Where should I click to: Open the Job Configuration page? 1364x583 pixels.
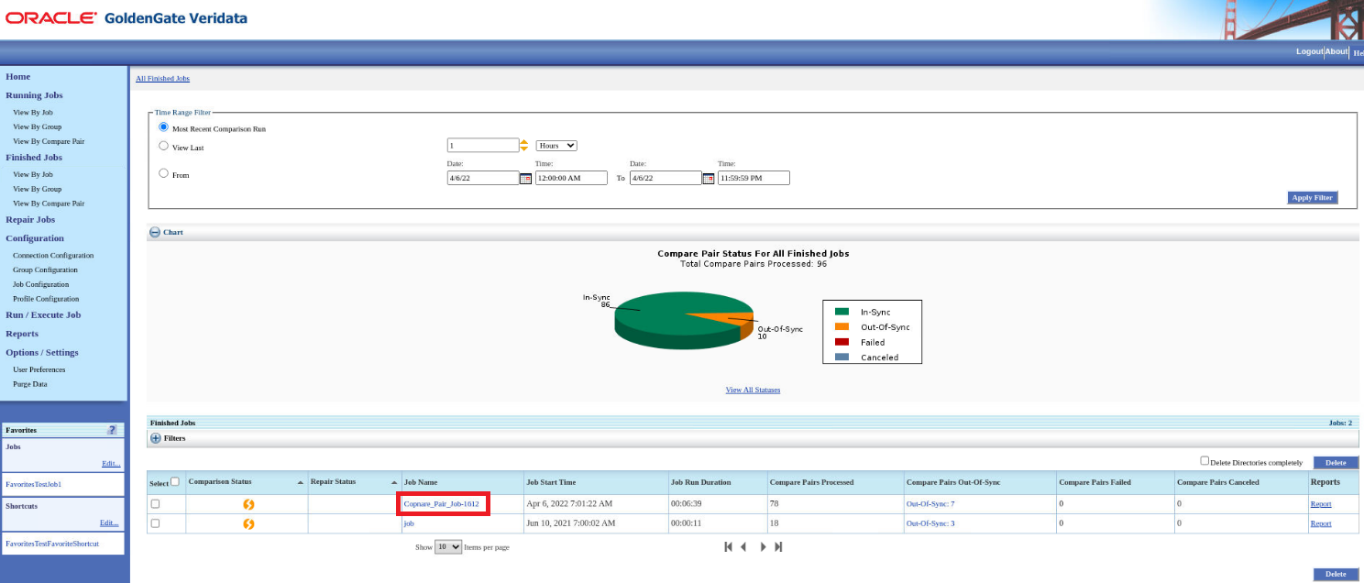click(x=40, y=283)
